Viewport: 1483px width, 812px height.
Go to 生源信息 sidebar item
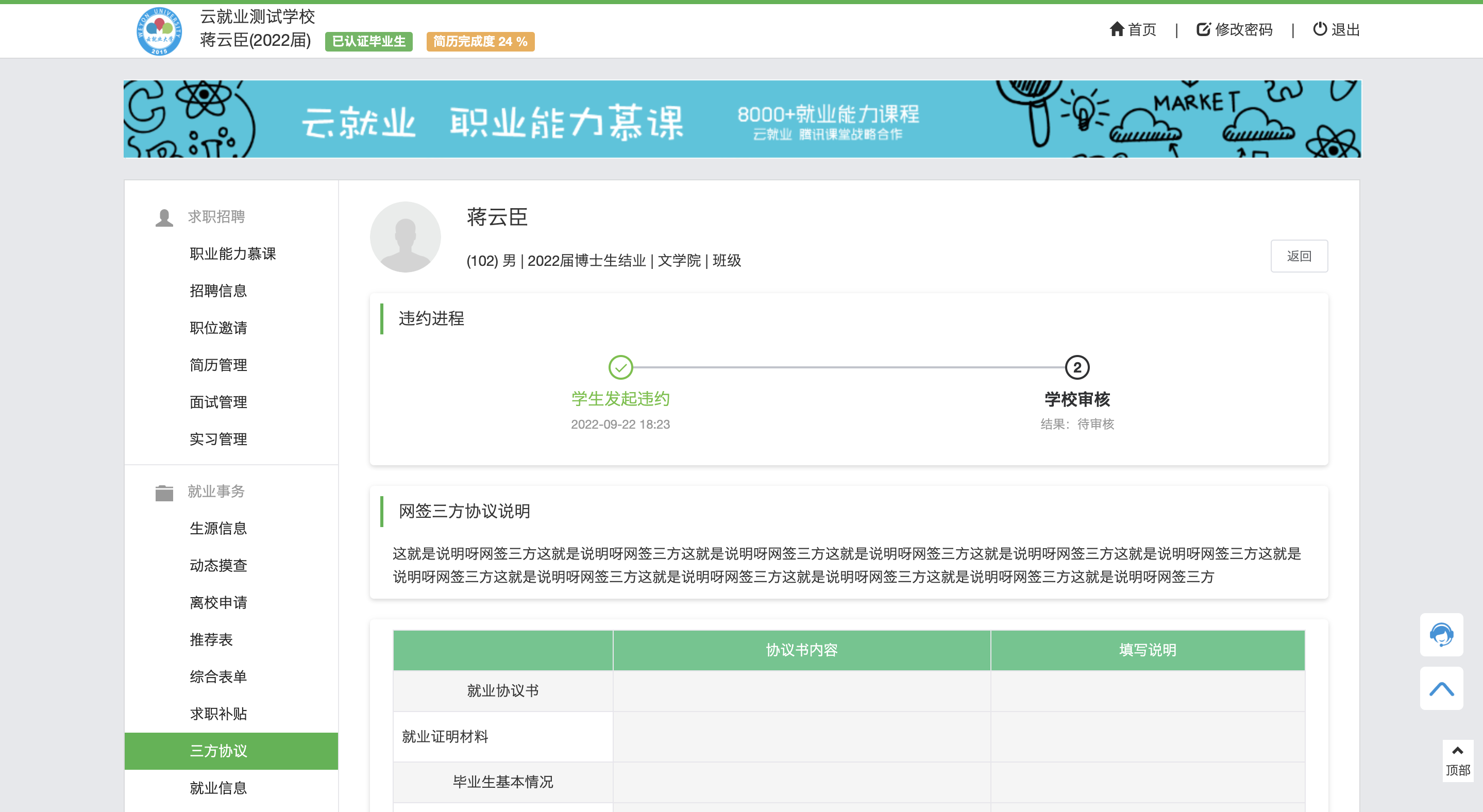point(218,528)
